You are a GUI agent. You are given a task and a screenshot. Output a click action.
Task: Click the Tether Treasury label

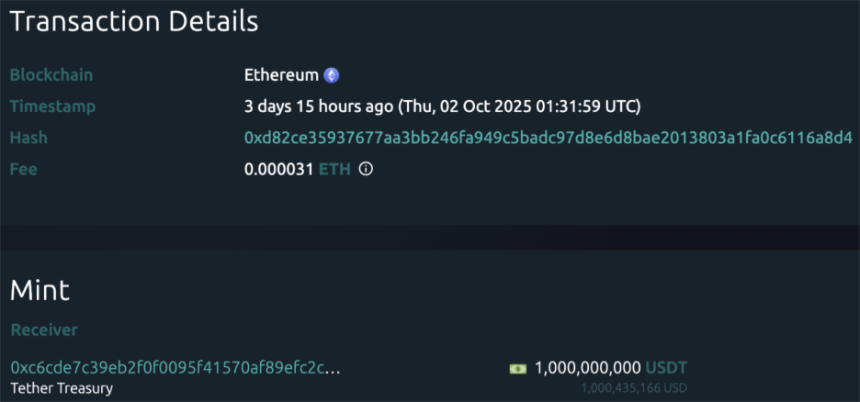coord(62,388)
